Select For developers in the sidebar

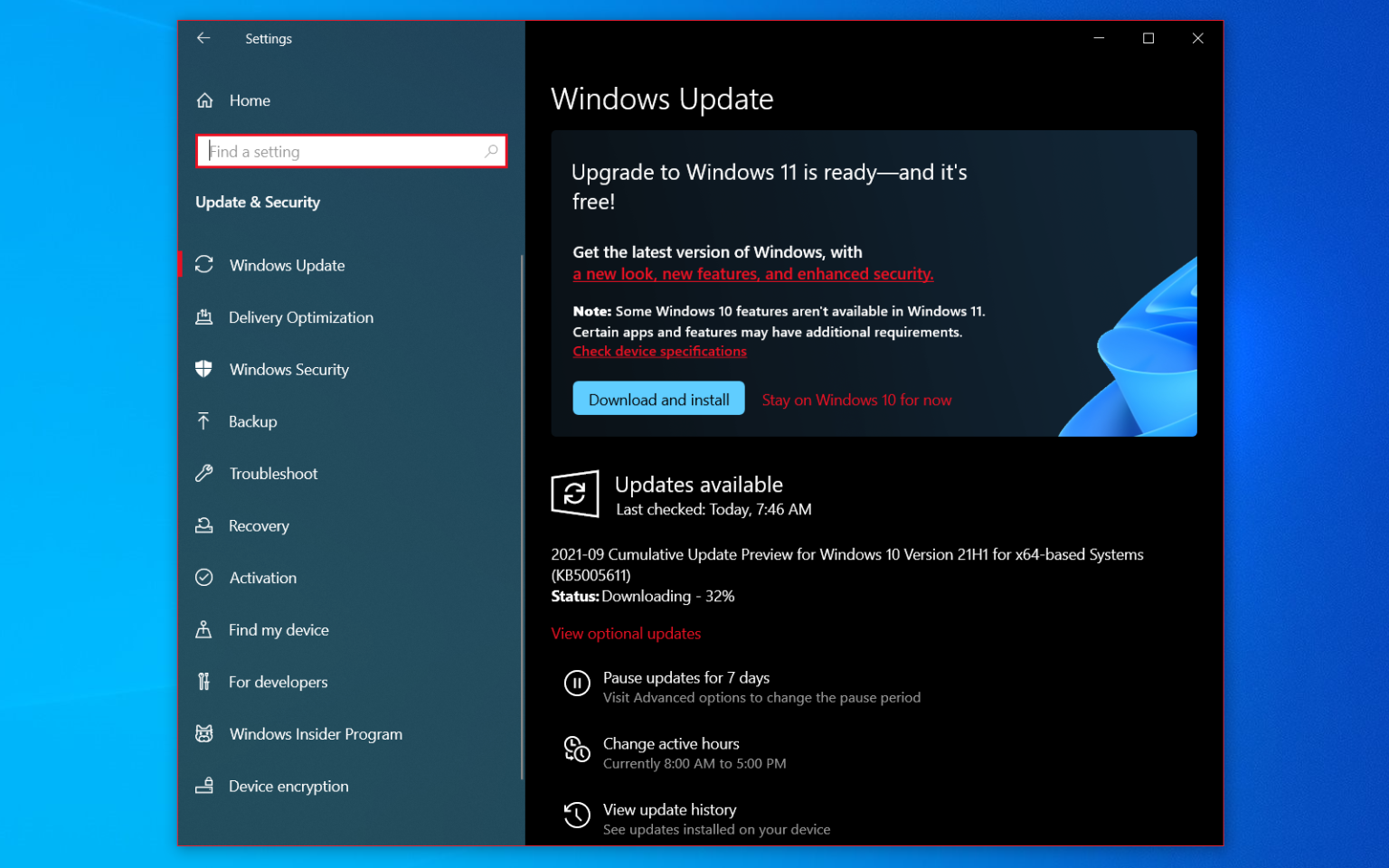(x=278, y=682)
